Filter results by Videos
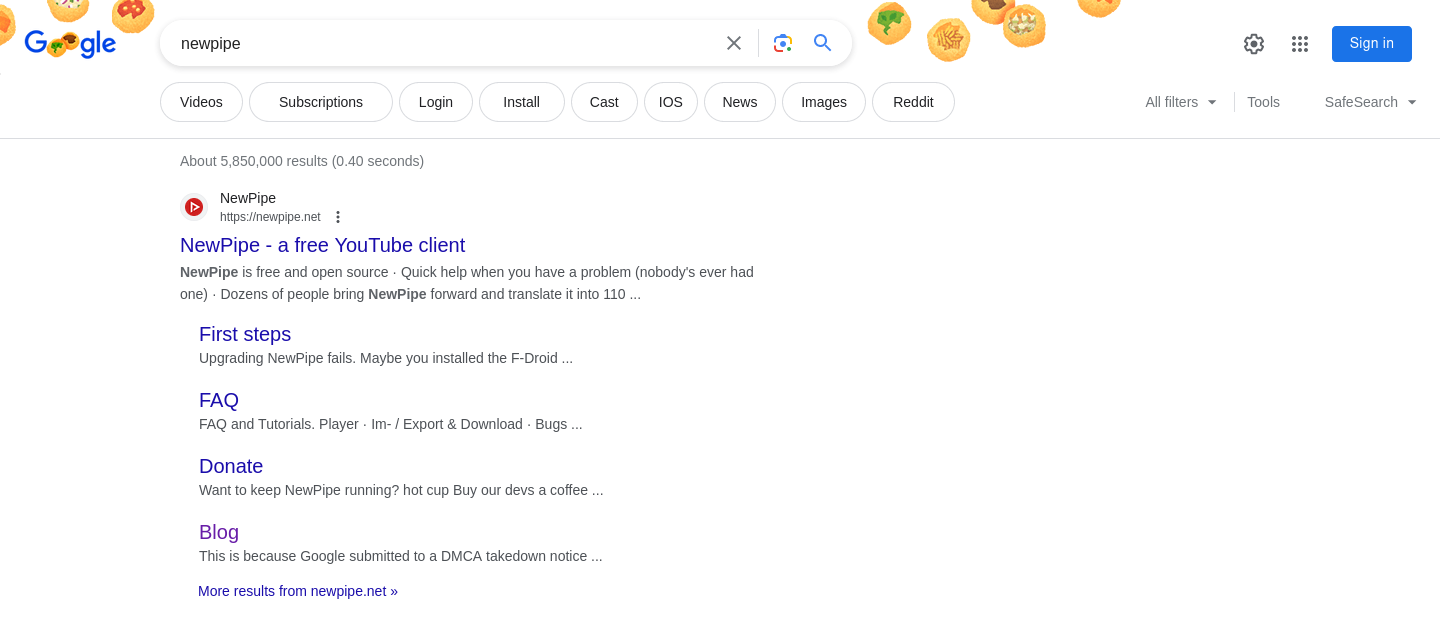This screenshot has height=622, width=1440. (x=201, y=102)
